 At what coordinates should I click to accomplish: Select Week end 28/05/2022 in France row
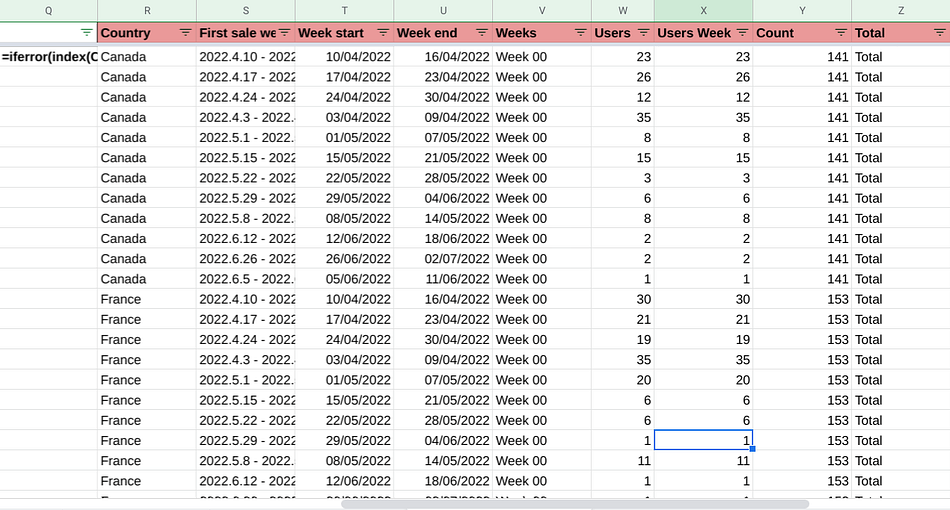click(443, 420)
